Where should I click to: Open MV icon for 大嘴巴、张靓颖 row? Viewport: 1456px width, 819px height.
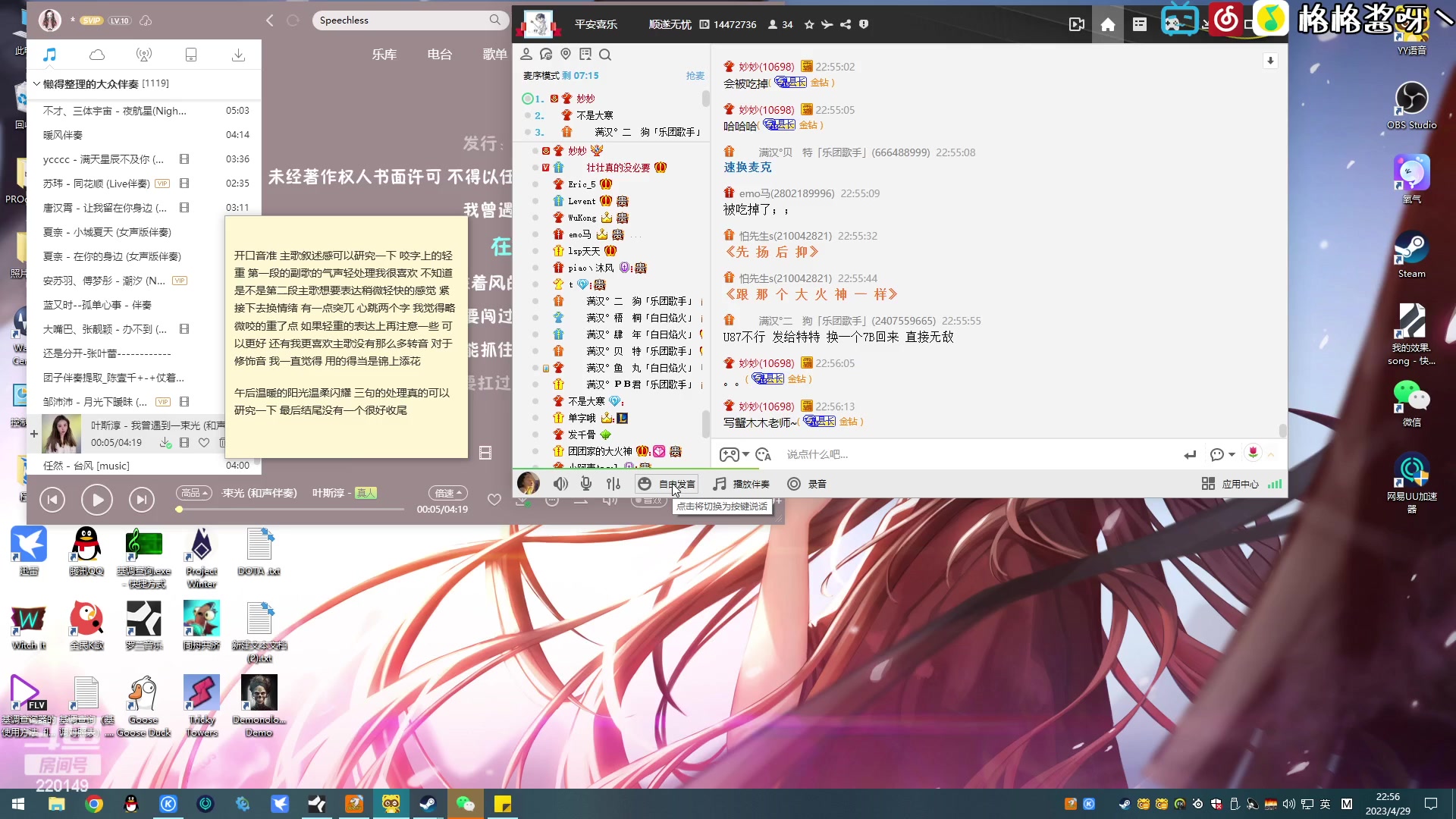184,329
